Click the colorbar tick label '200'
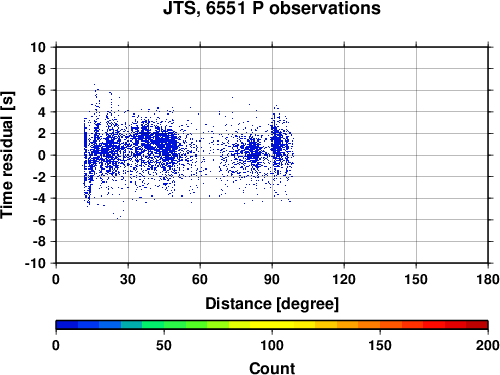The image size is (500, 375). coord(488,345)
